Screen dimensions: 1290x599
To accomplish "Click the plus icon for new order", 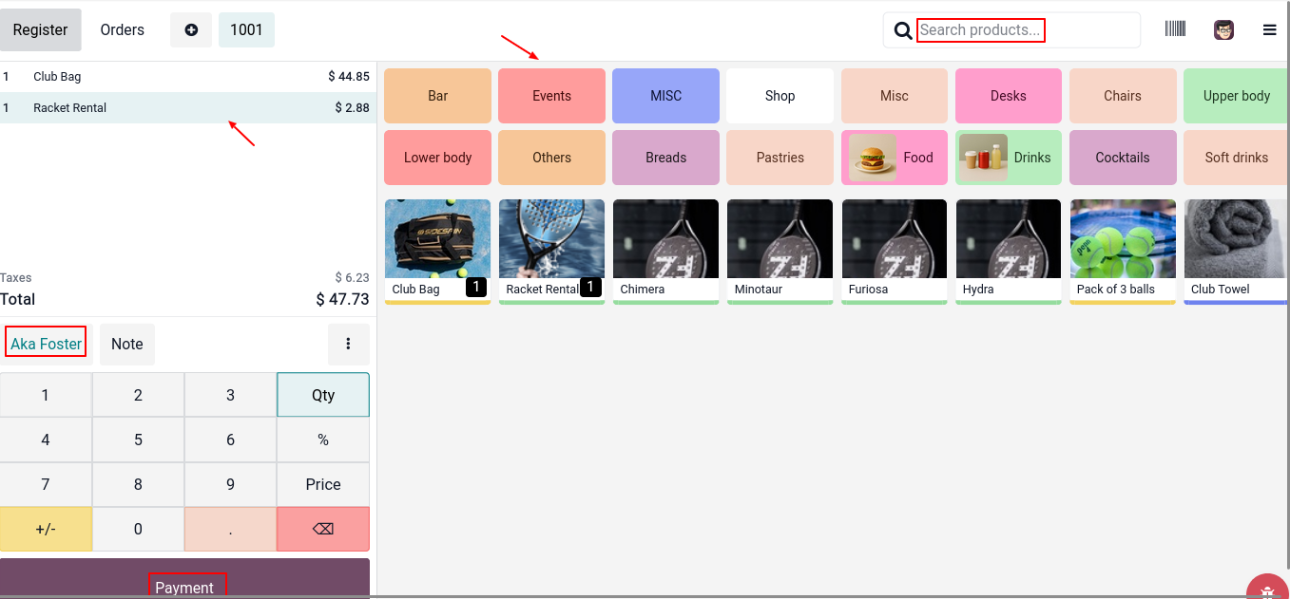I will coord(191,30).
